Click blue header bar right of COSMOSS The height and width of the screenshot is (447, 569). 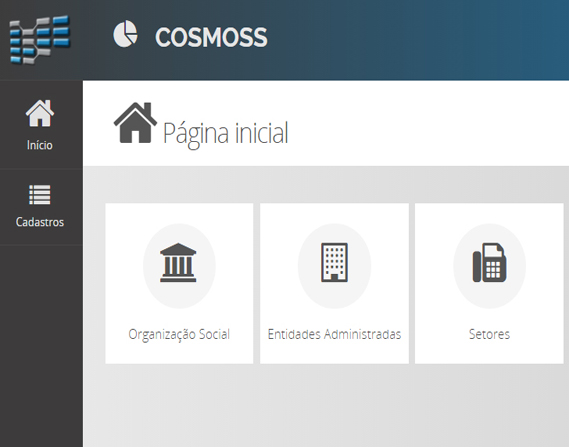(417, 40)
